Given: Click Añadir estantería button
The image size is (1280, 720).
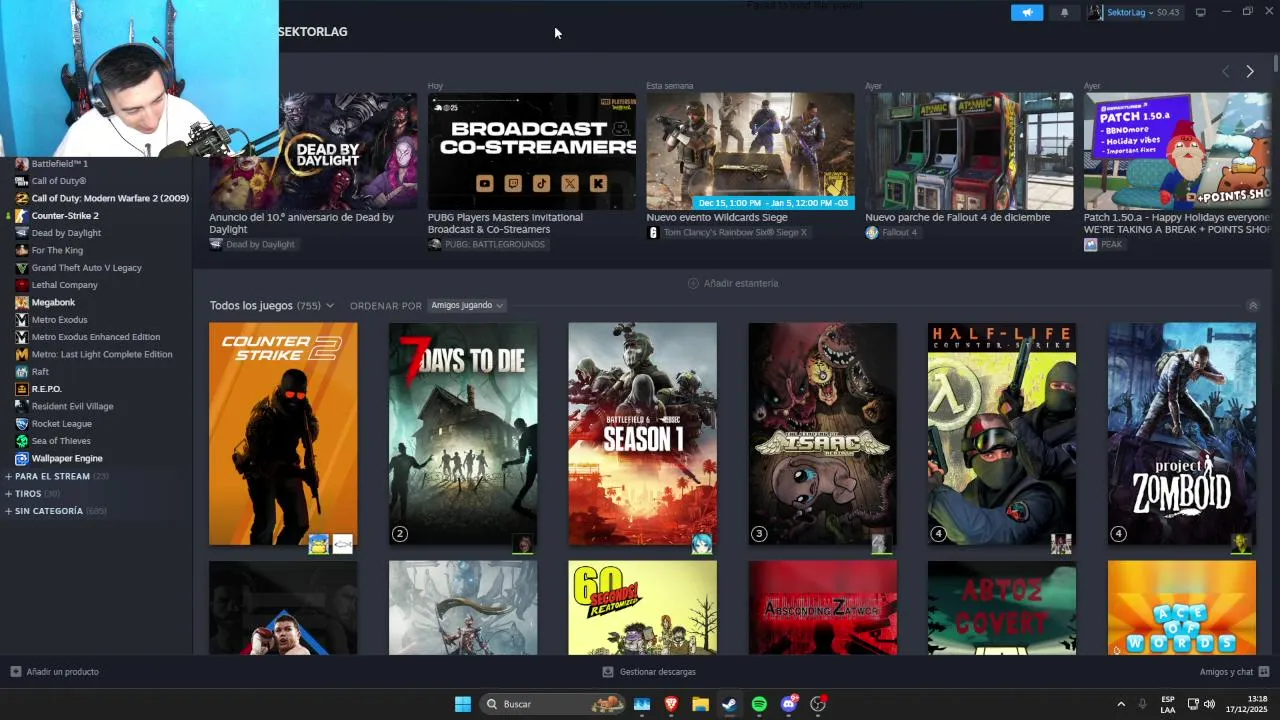Looking at the screenshot, I should pos(733,283).
